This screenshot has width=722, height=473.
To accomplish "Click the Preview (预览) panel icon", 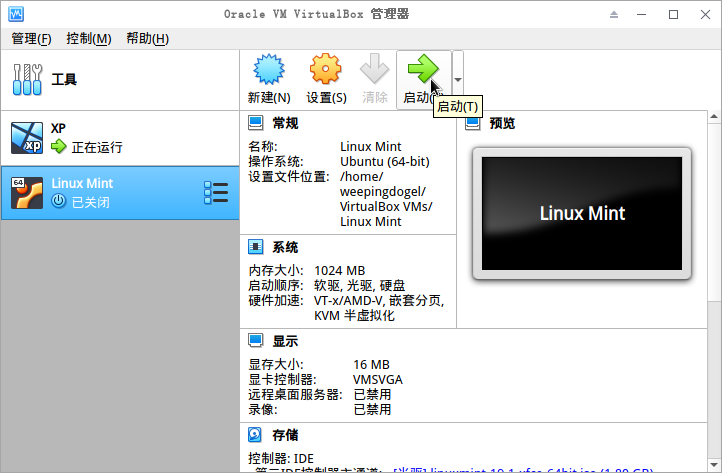I will (x=473, y=123).
